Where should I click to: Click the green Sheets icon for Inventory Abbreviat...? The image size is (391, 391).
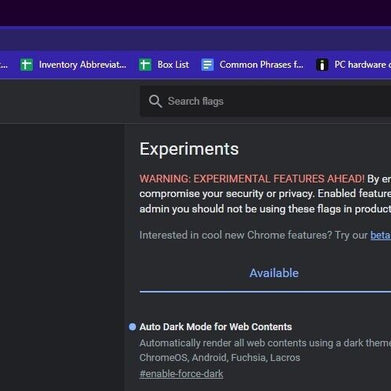pyautogui.click(x=26, y=65)
